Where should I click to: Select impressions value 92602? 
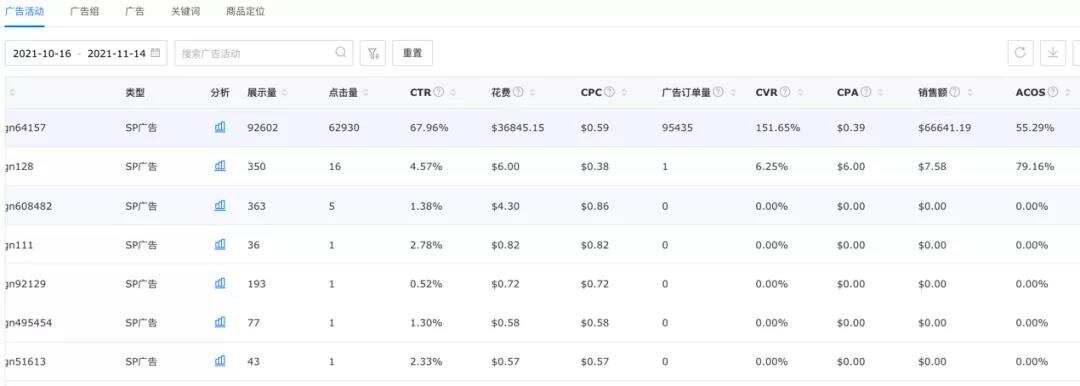tap(262, 128)
